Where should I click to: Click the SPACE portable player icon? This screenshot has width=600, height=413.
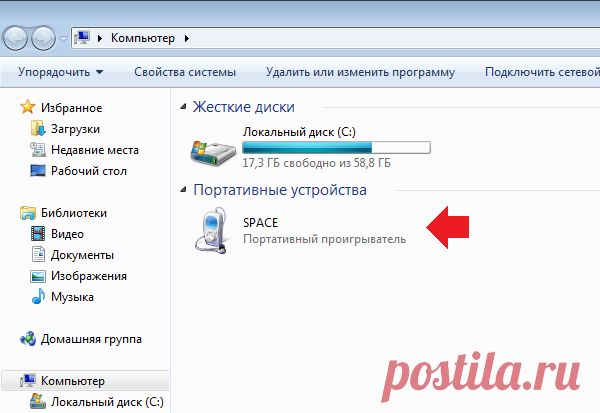tap(212, 230)
